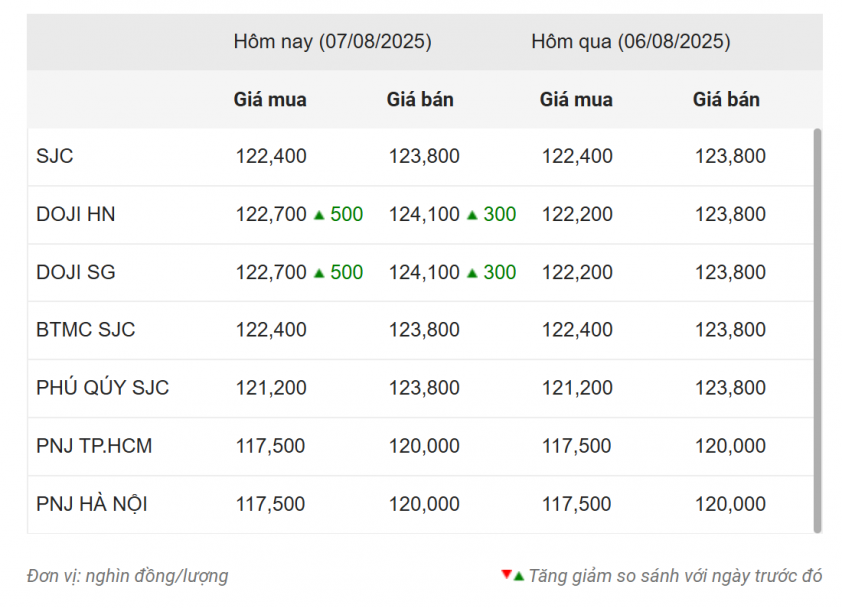
Task: Select the DOJI SG row label
Action: [x=76, y=272]
